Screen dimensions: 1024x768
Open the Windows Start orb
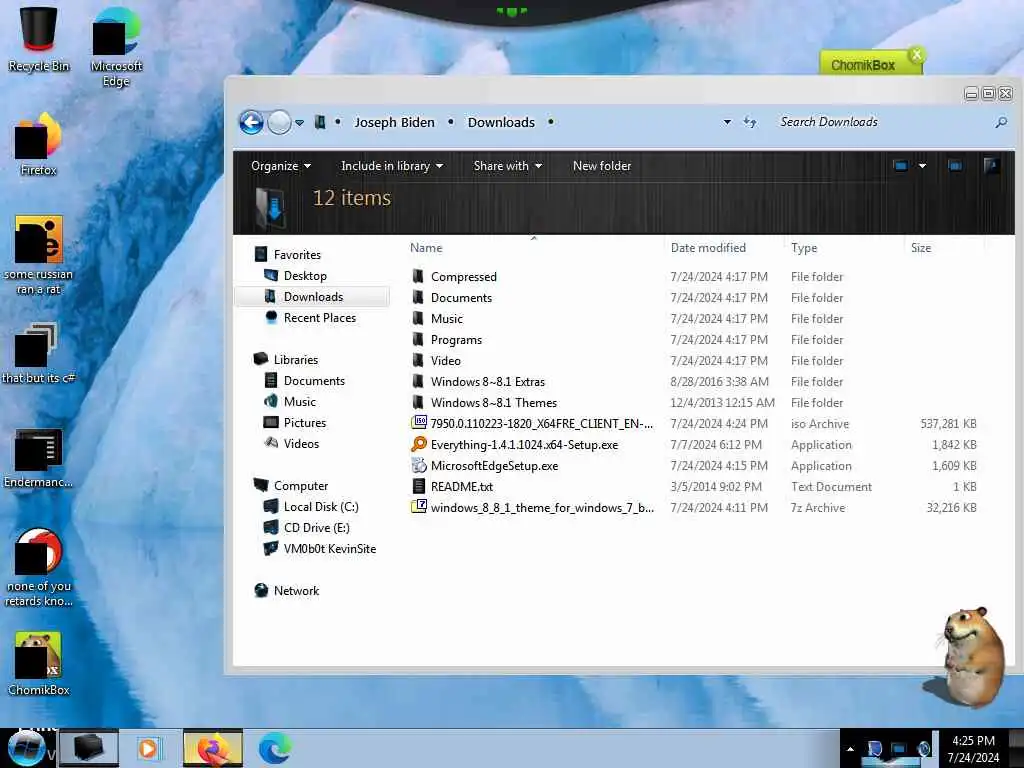coord(26,748)
